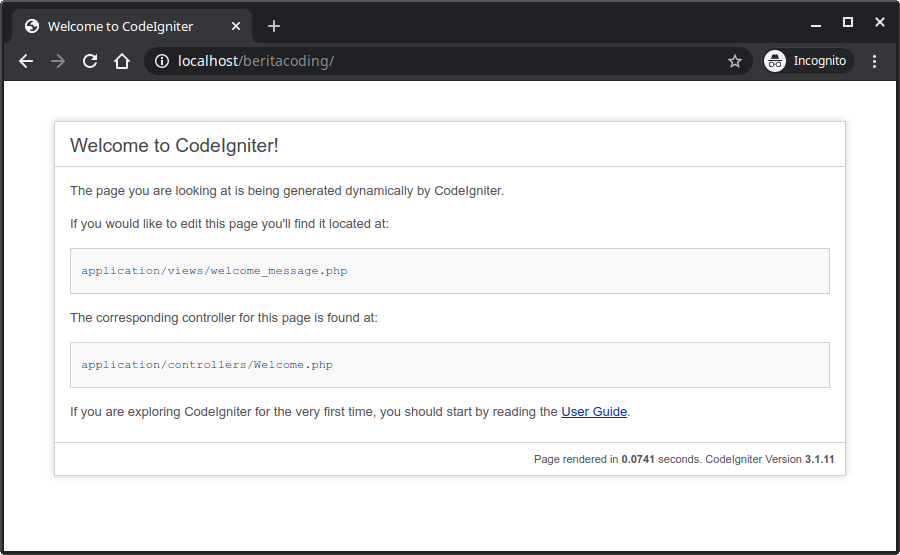Open the Chrome three-dot menu

tap(874, 61)
